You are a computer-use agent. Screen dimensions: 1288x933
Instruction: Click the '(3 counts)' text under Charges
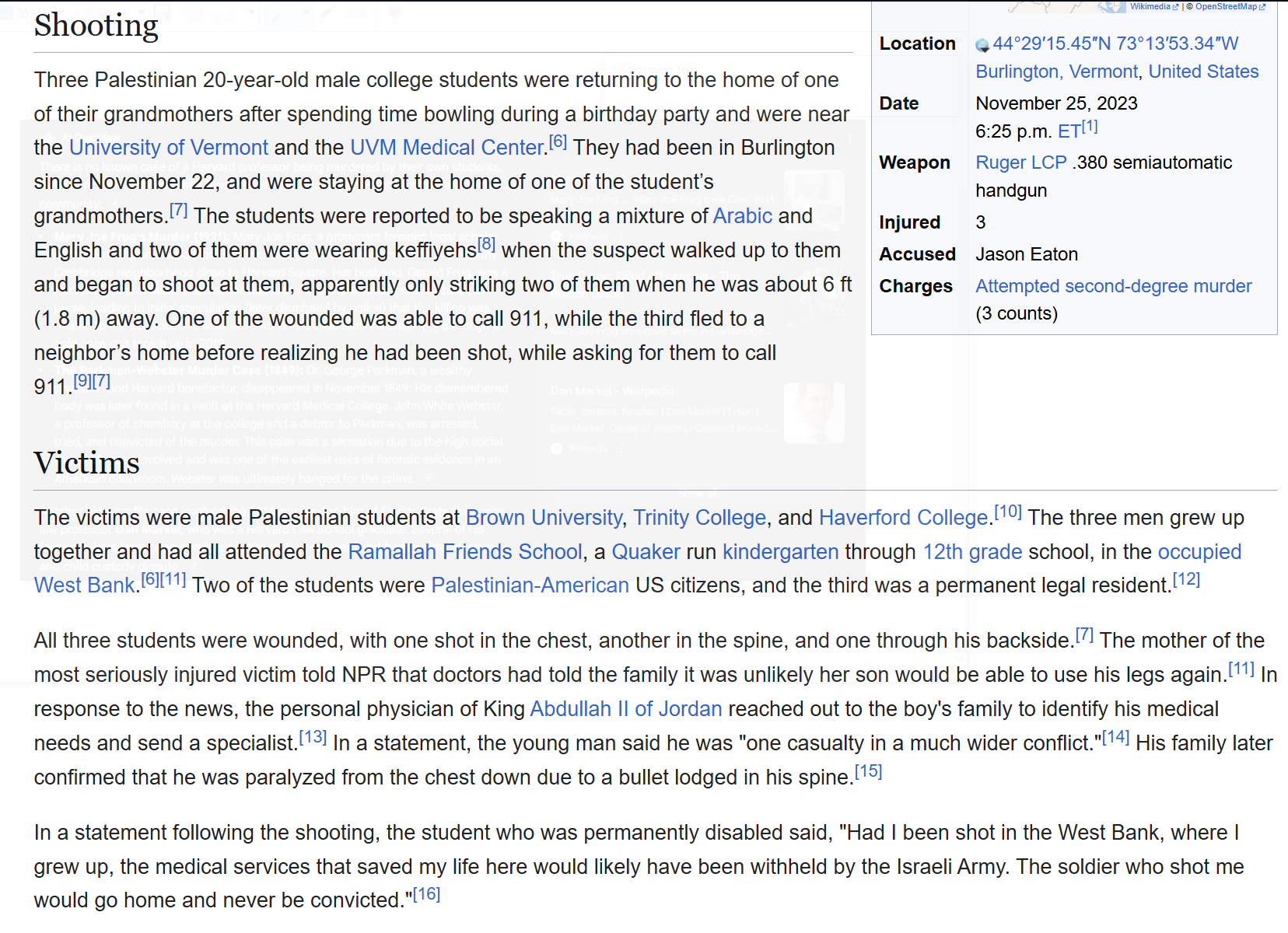coord(1017,313)
